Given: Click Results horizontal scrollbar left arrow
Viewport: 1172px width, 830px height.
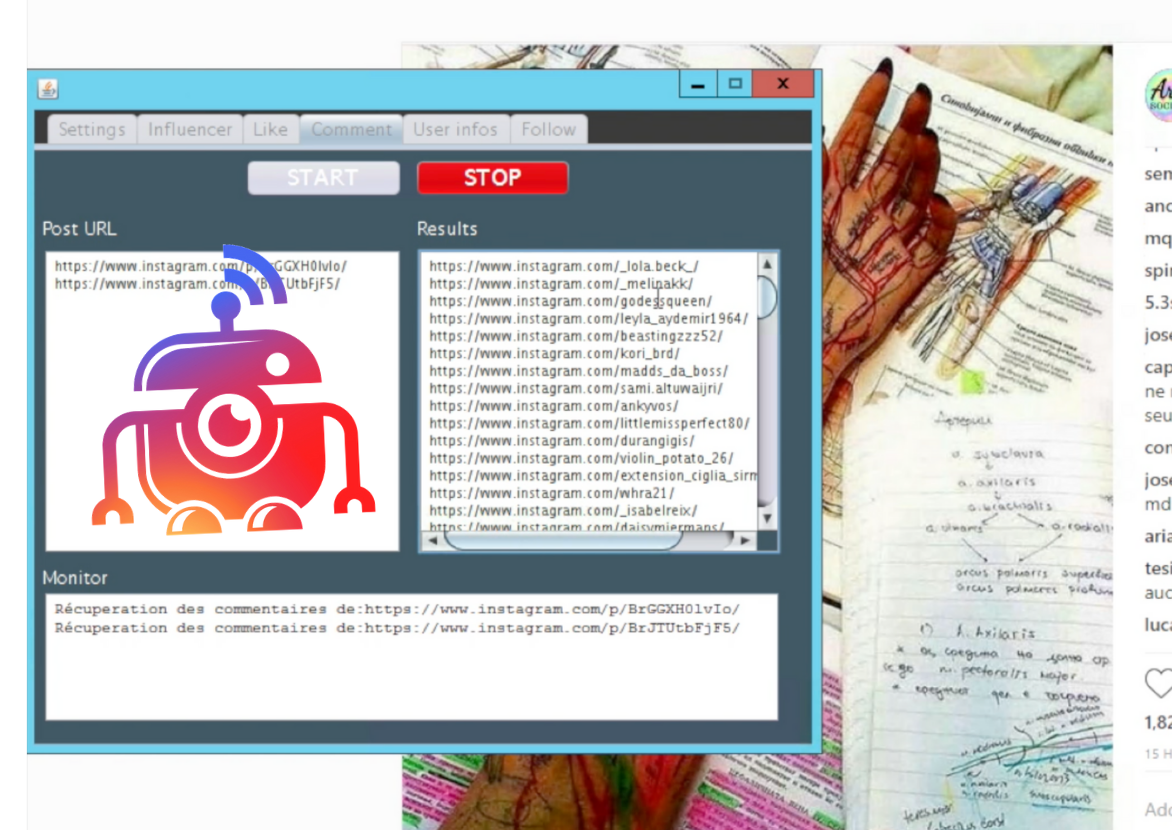Looking at the screenshot, I should [432, 540].
